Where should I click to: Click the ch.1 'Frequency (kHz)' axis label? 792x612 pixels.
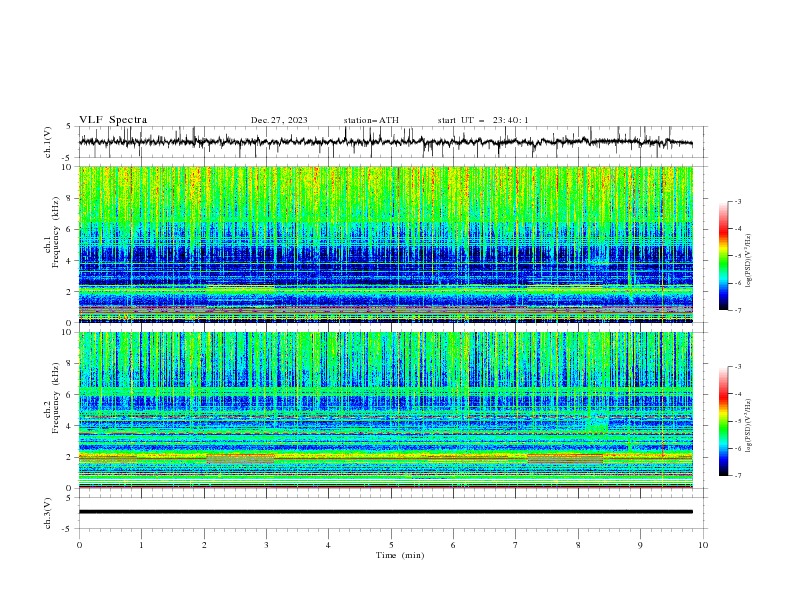(x=55, y=233)
